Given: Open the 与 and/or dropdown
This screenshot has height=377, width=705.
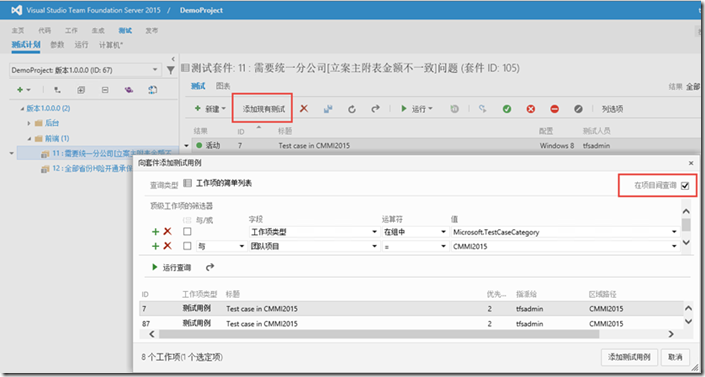Looking at the screenshot, I should pos(242,247).
